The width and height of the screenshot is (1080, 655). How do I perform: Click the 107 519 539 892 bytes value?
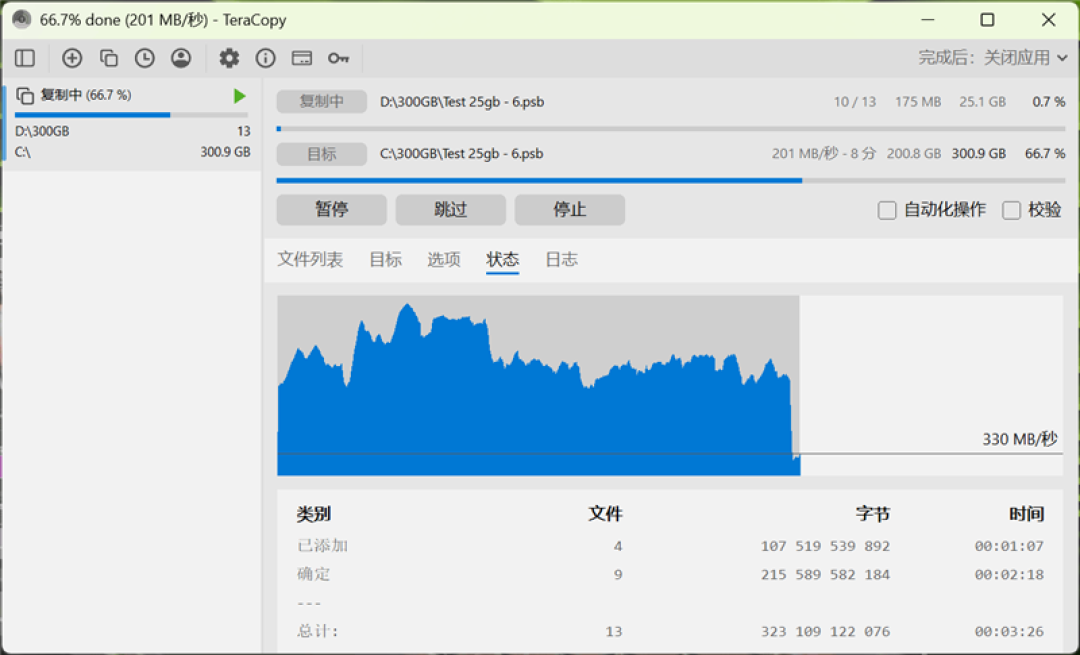825,546
